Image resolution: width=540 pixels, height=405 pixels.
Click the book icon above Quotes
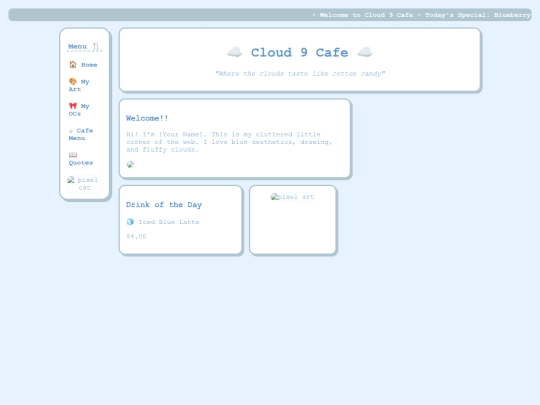[x=73, y=155]
